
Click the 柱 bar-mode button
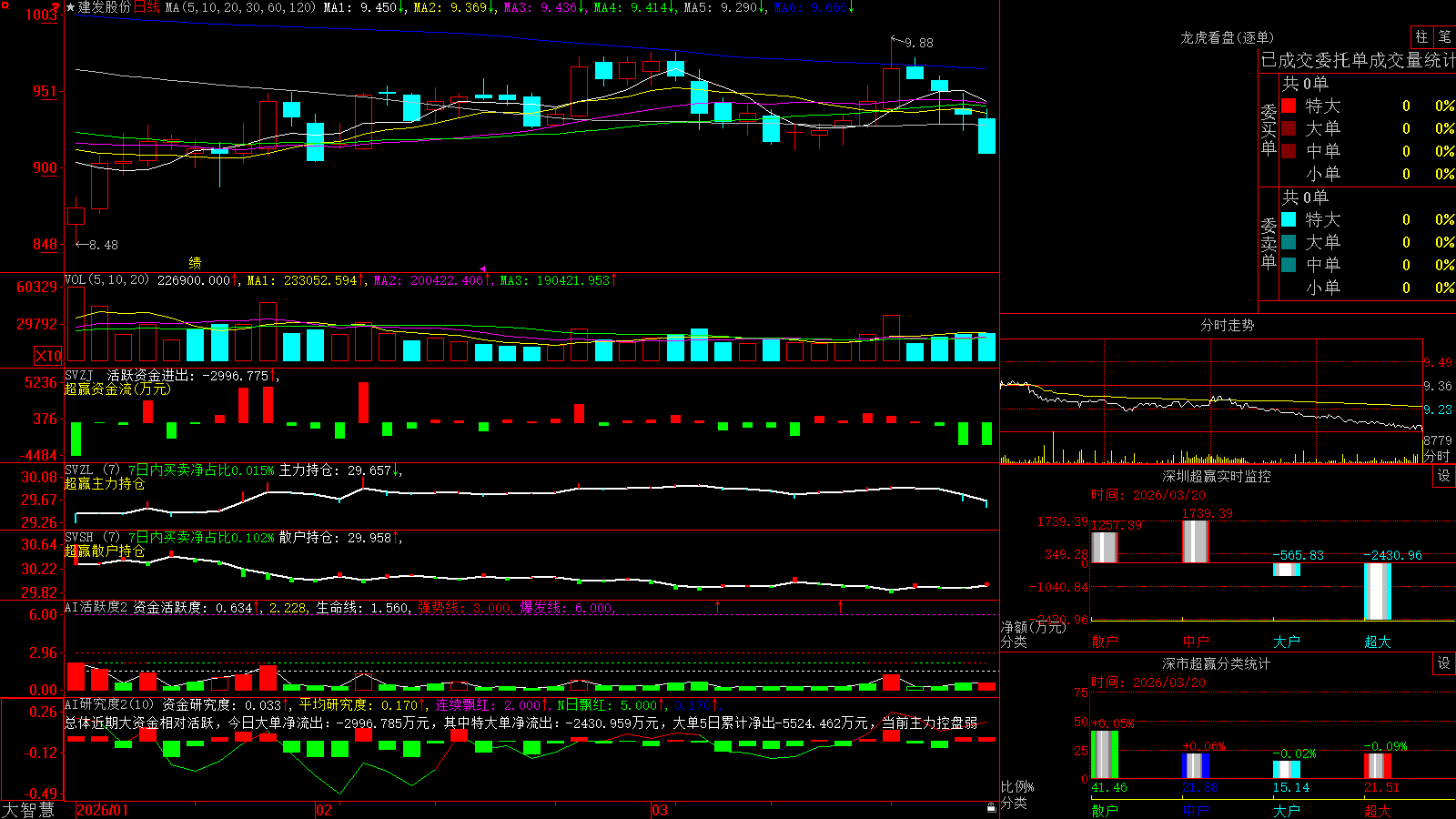tap(1421, 37)
